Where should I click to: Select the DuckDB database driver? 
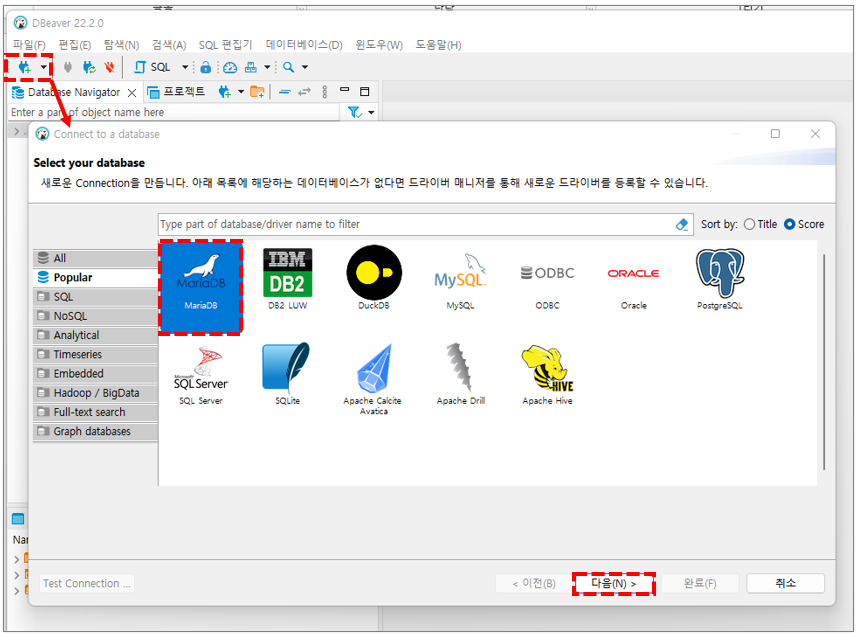tap(374, 279)
